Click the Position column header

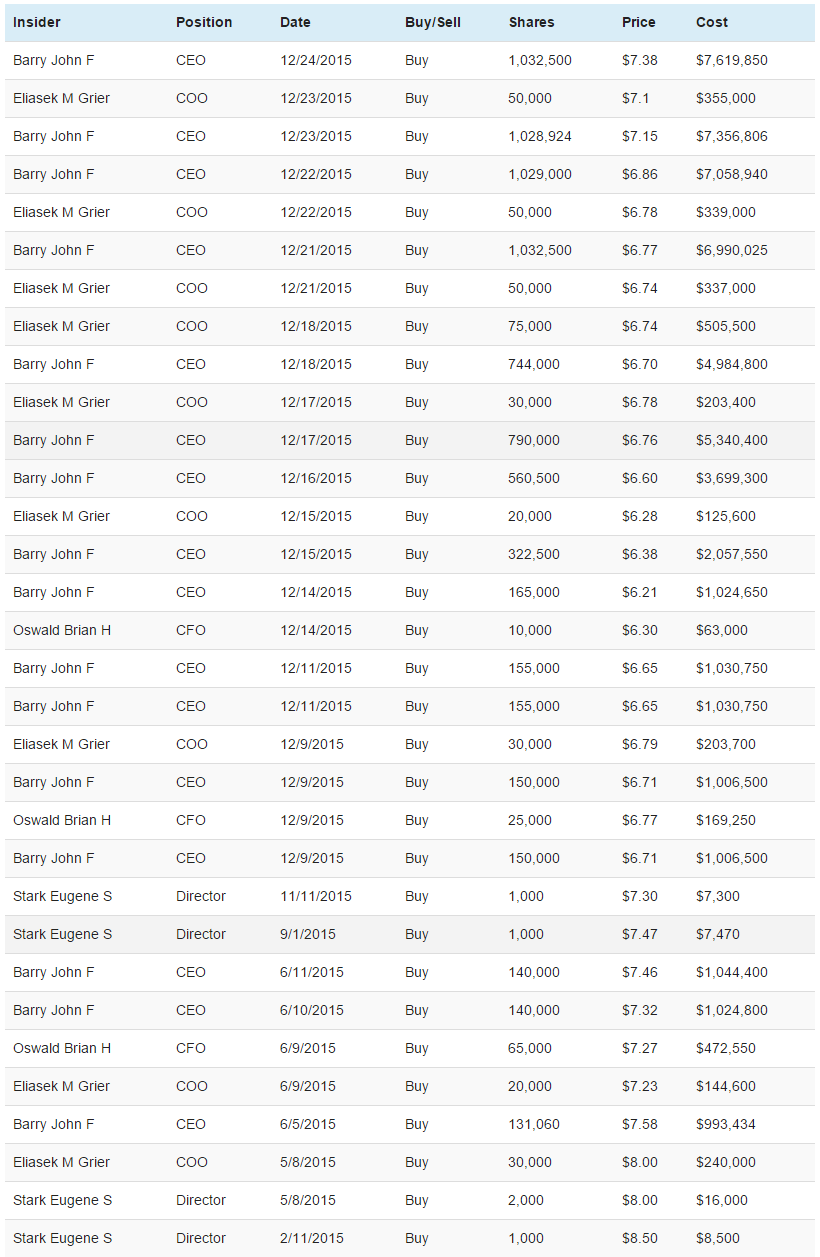click(204, 22)
